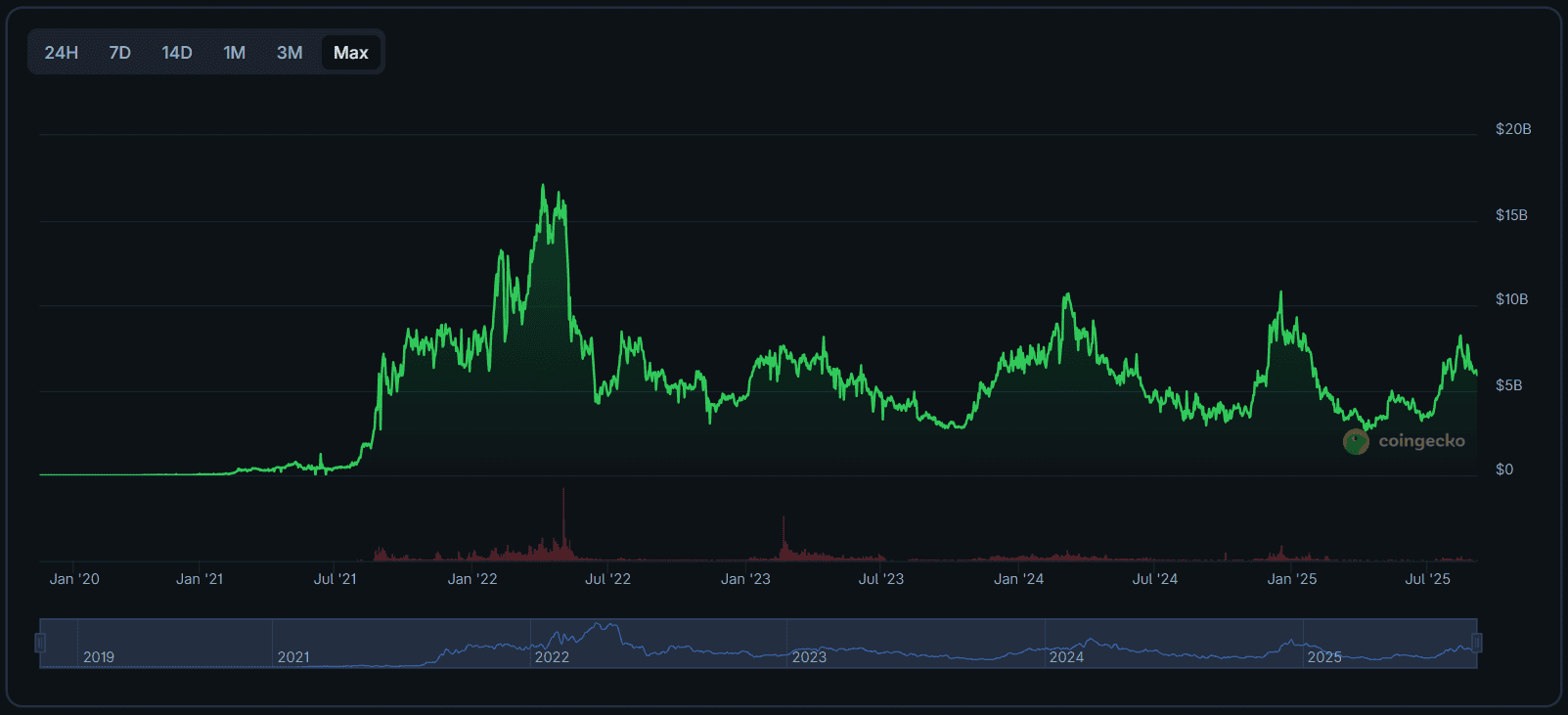This screenshot has height=715, width=1568.
Task: Grab the left navigator range handle
Action: click(40, 643)
